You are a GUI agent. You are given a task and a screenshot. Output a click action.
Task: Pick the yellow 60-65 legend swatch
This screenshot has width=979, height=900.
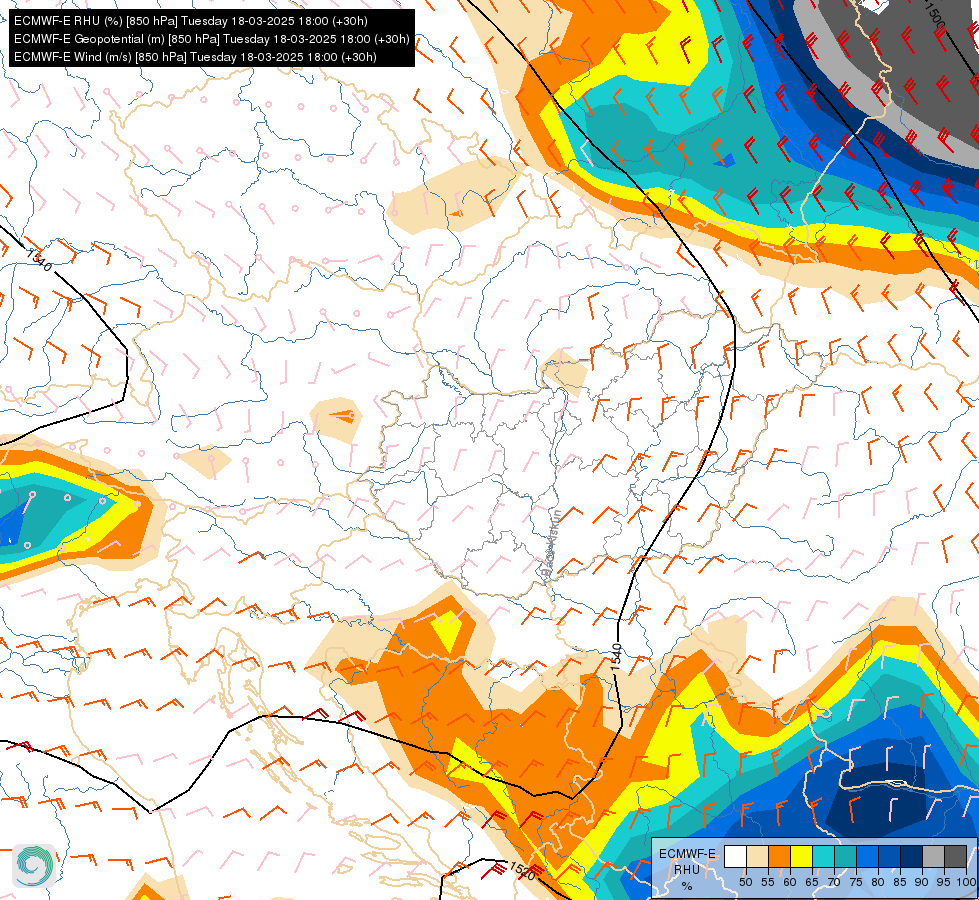click(x=801, y=856)
